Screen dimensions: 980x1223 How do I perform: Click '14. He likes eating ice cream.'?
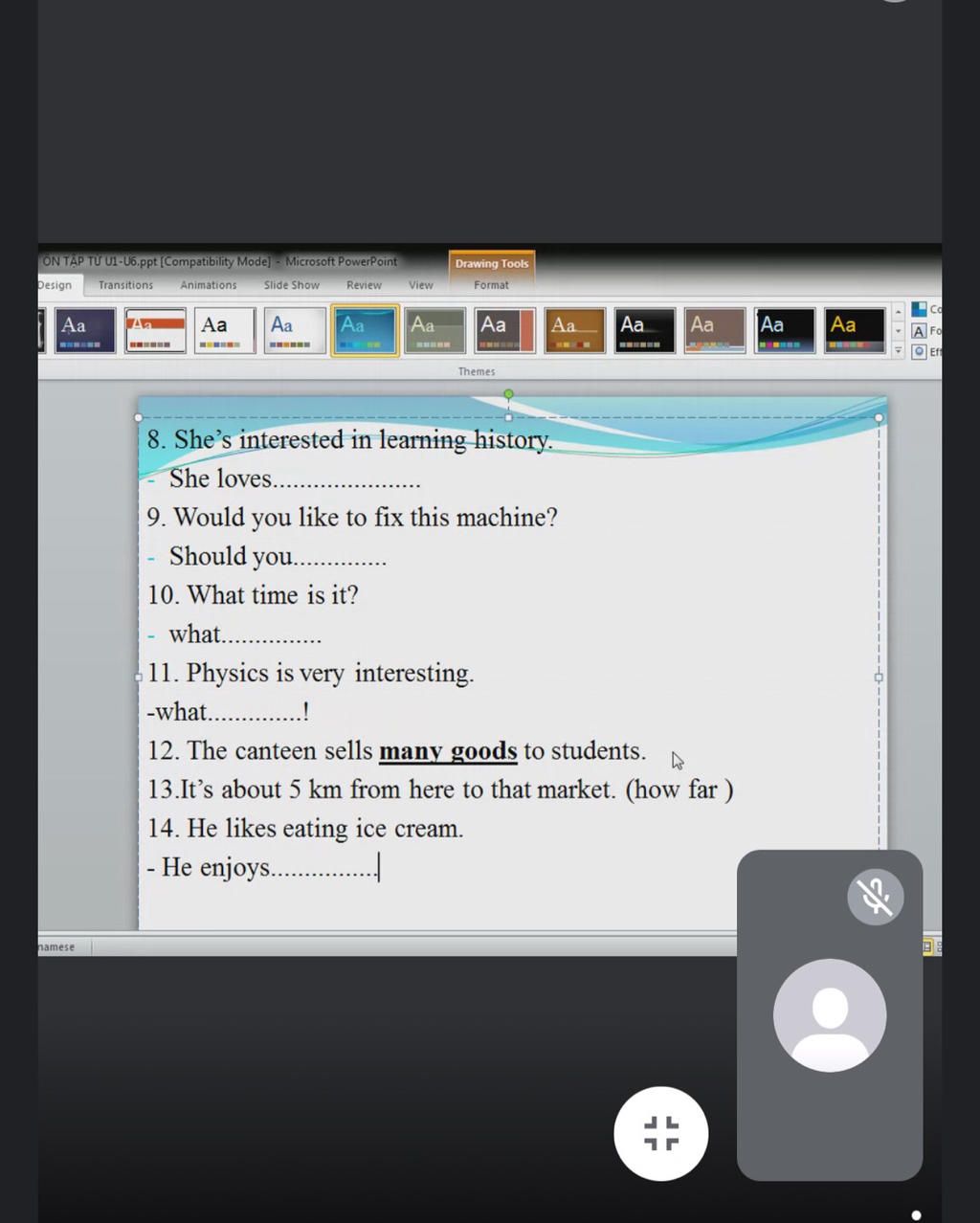coord(305,829)
